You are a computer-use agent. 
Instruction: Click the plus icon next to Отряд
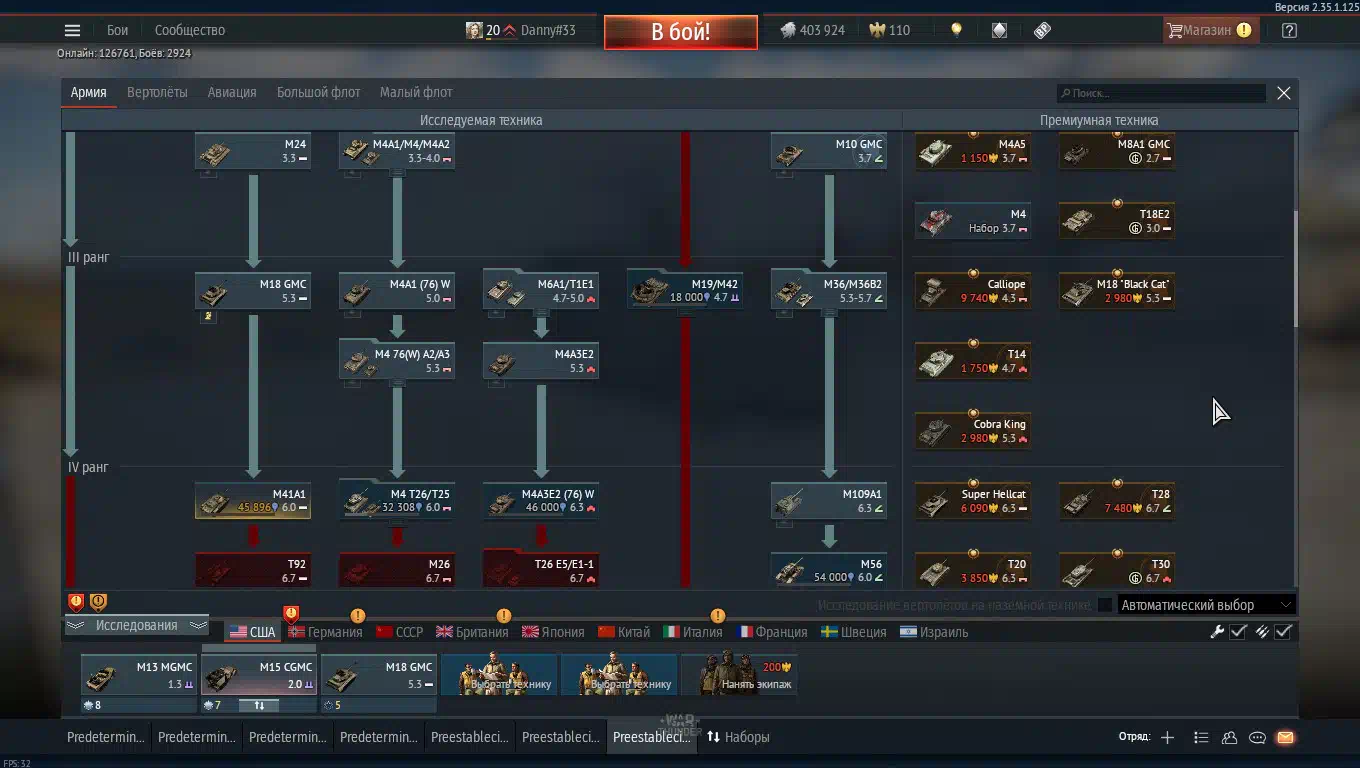pyautogui.click(x=1167, y=737)
